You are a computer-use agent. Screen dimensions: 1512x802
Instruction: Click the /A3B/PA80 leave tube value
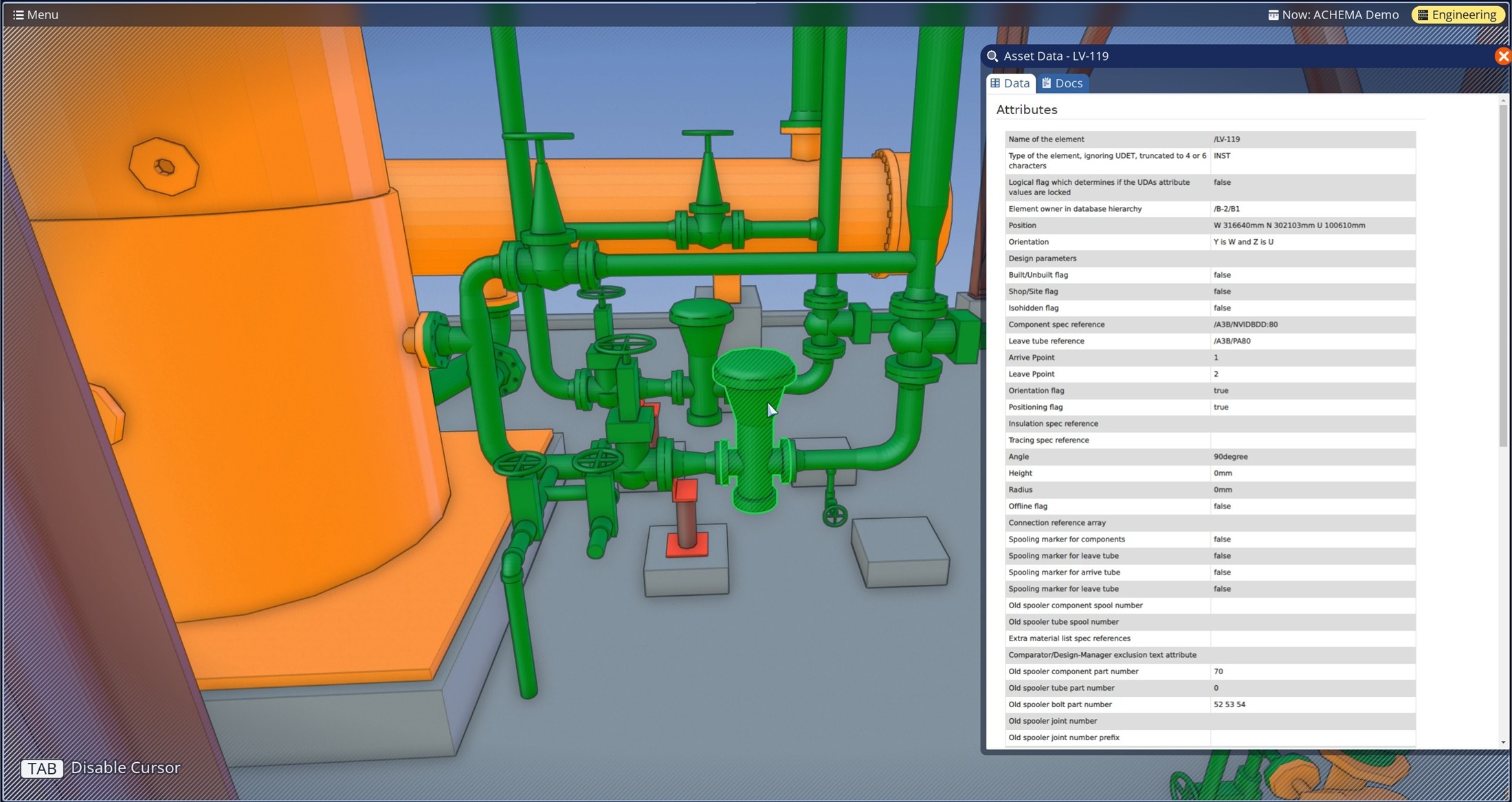point(1232,341)
